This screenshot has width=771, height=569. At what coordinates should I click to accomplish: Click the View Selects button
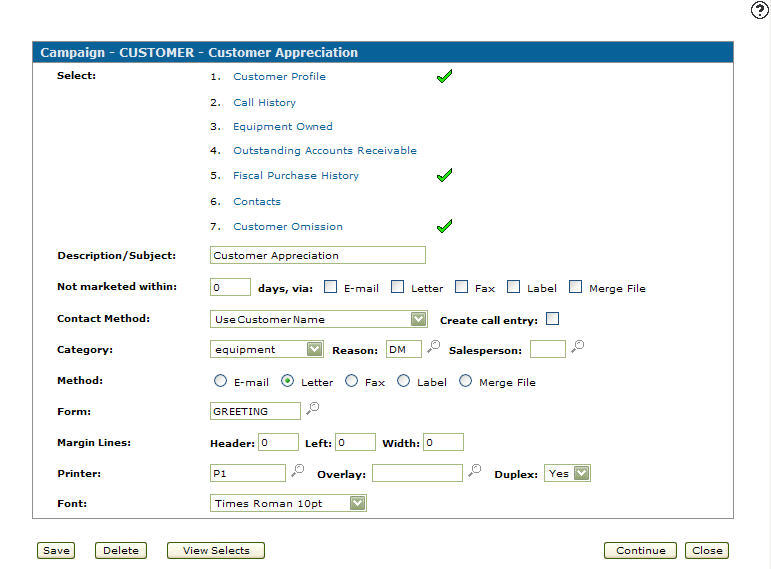[216, 550]
